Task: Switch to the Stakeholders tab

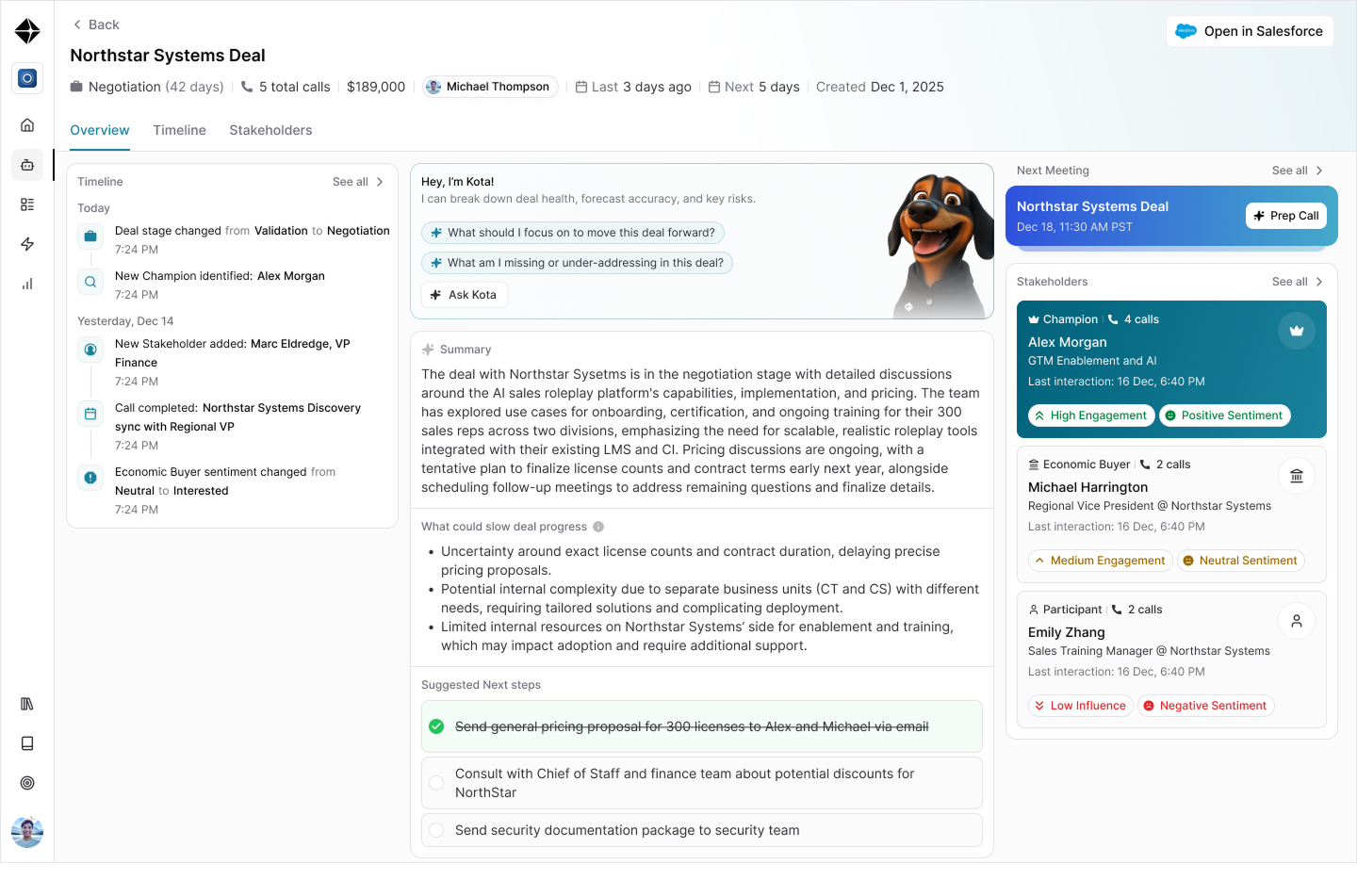Action: [x=270, y=130]
